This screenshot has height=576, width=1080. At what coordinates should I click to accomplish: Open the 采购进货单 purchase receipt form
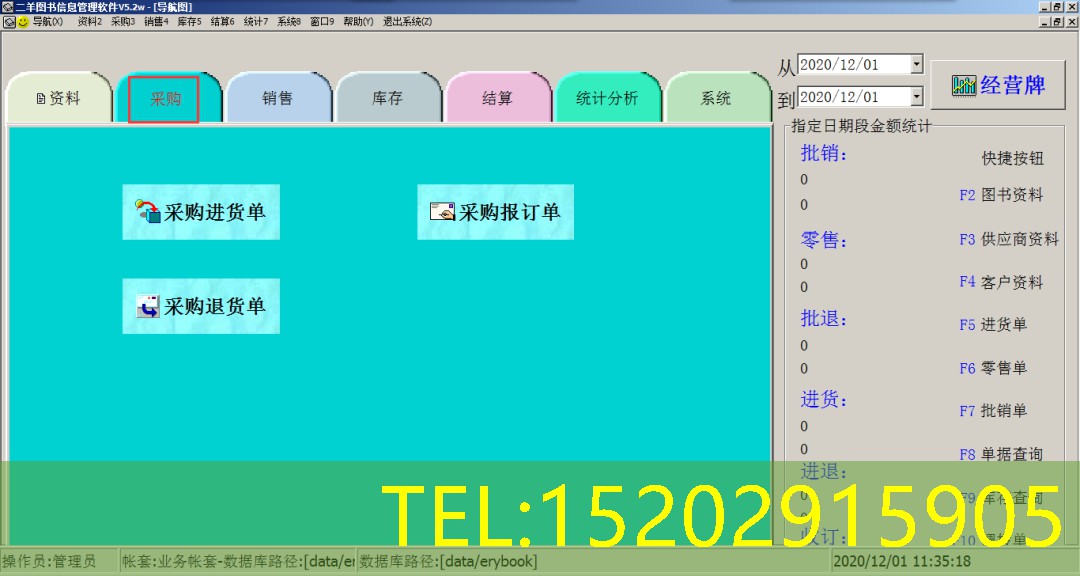pyautogui.click(x=201, y=212)
